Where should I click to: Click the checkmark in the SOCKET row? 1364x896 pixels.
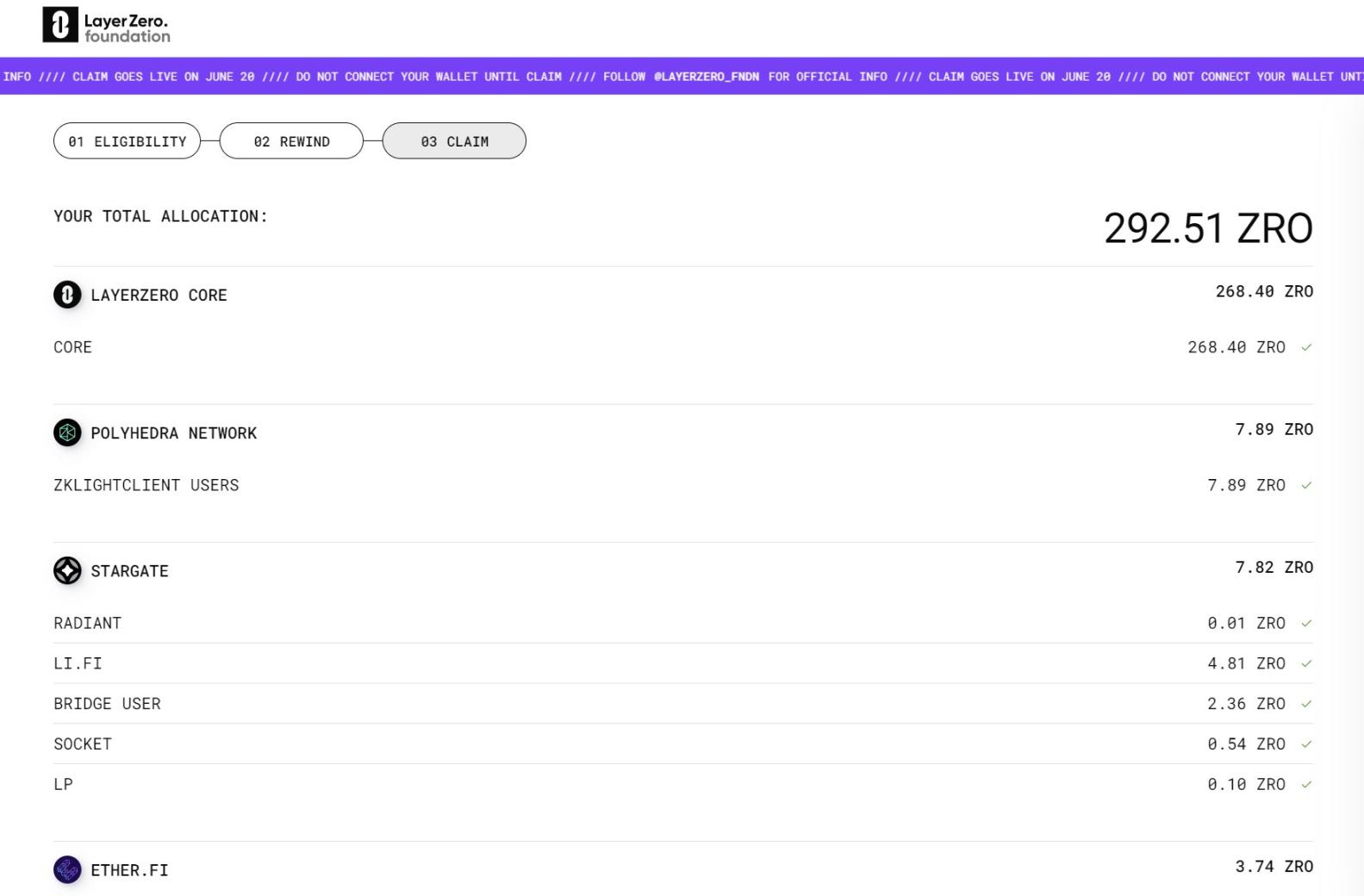1306,744
